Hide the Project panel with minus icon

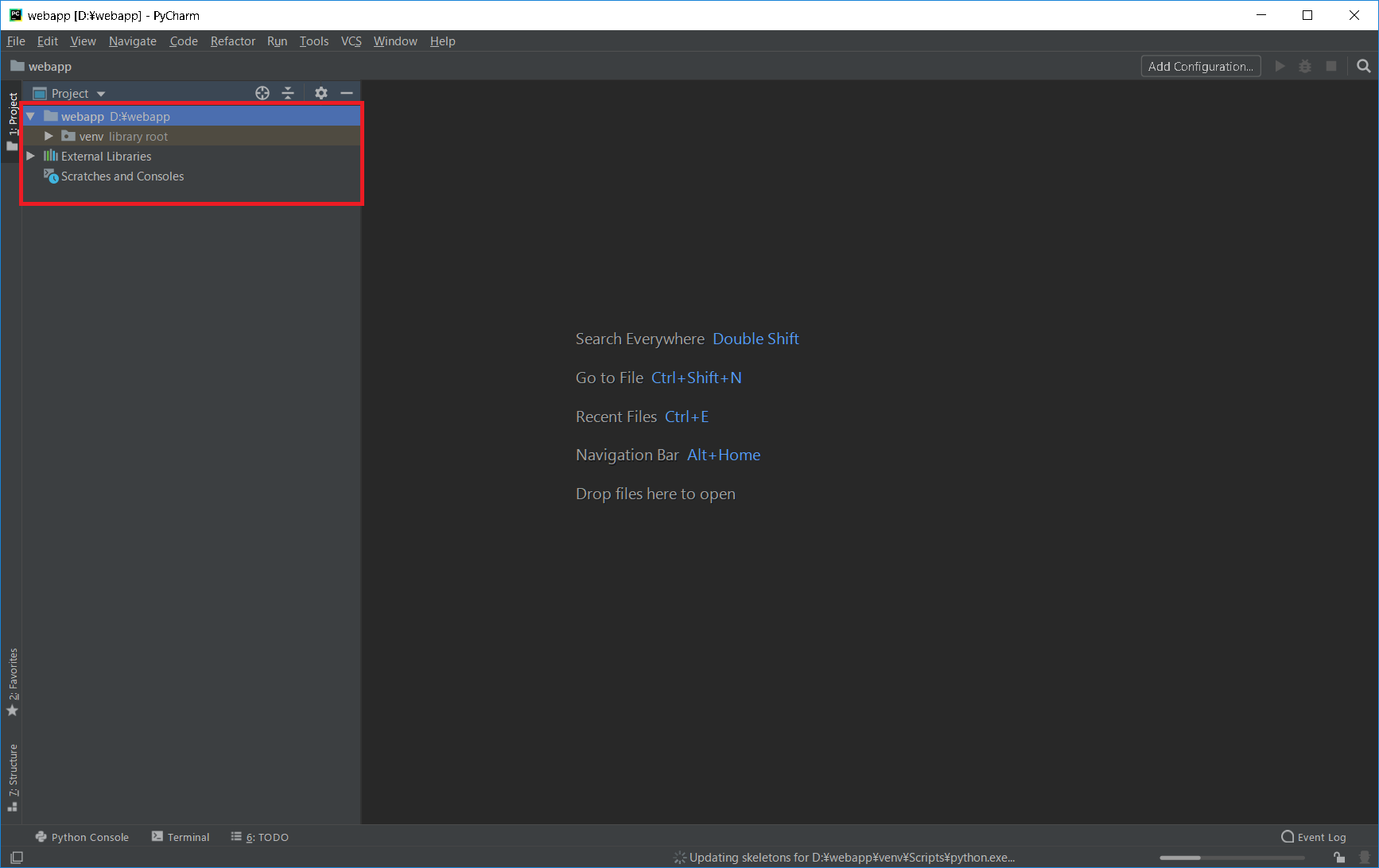(347, 93)
